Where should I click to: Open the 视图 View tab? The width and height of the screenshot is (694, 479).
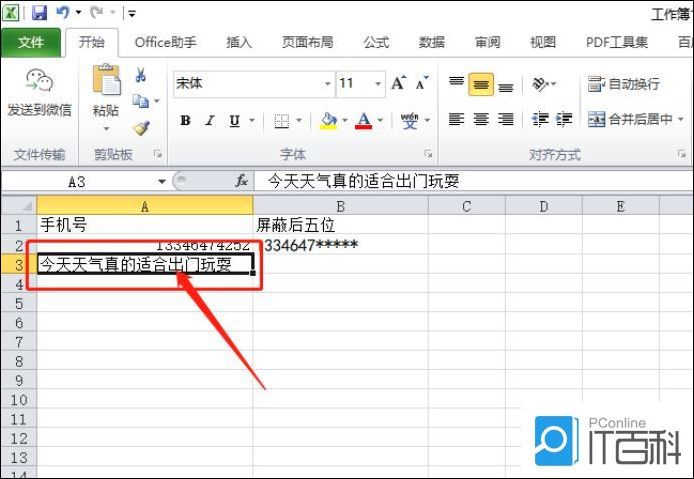(x=543, y=42)
